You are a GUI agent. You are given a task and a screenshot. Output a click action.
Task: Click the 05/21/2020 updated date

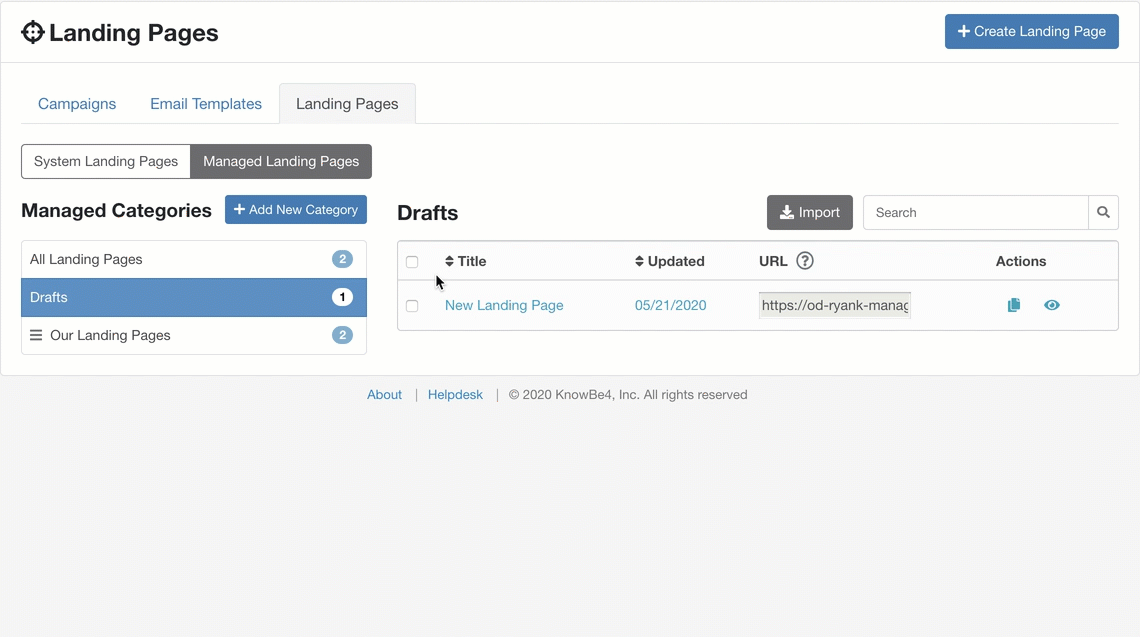click(x=670, y=305)
